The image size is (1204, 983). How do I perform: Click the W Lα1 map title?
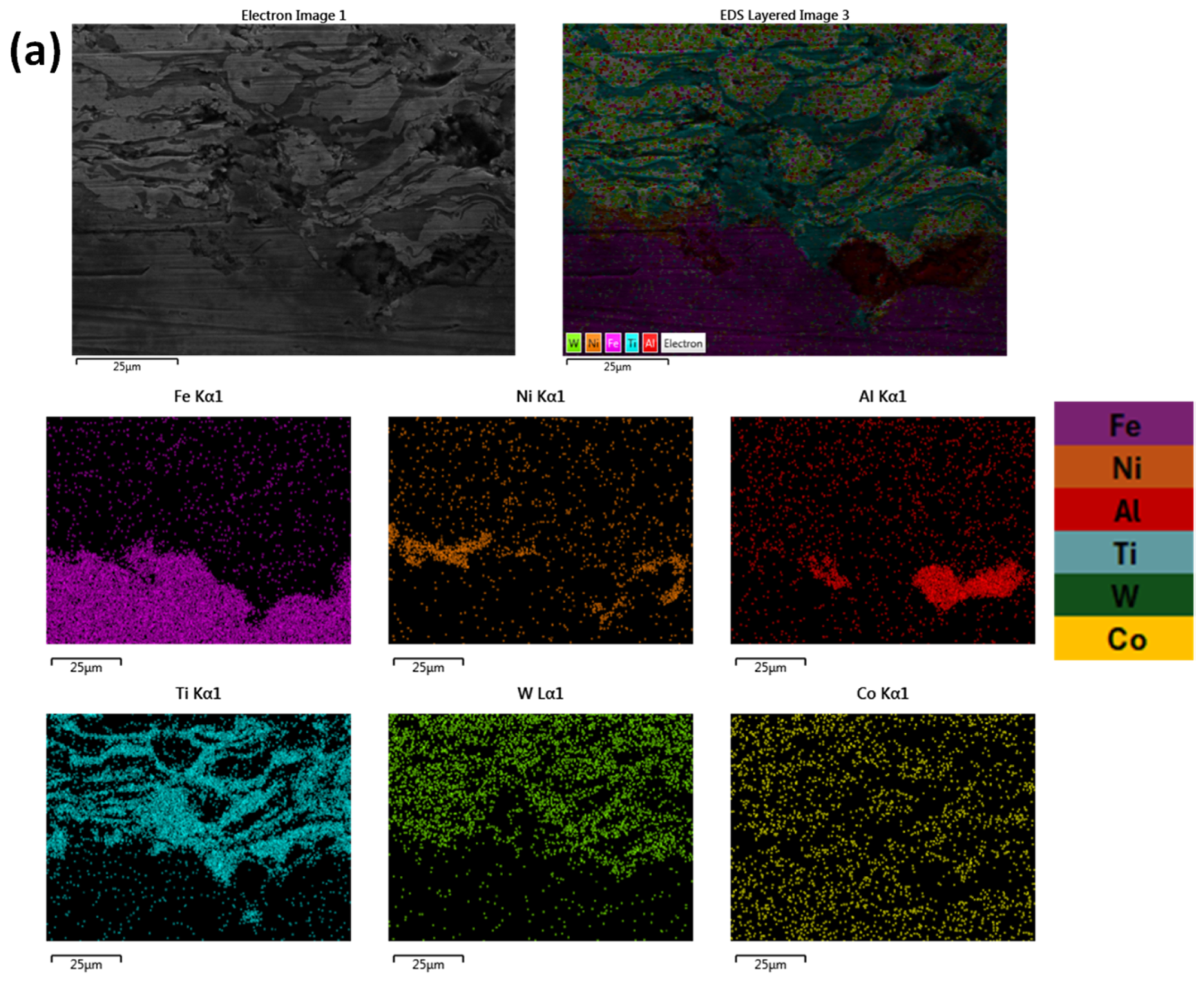click(540, 694)
